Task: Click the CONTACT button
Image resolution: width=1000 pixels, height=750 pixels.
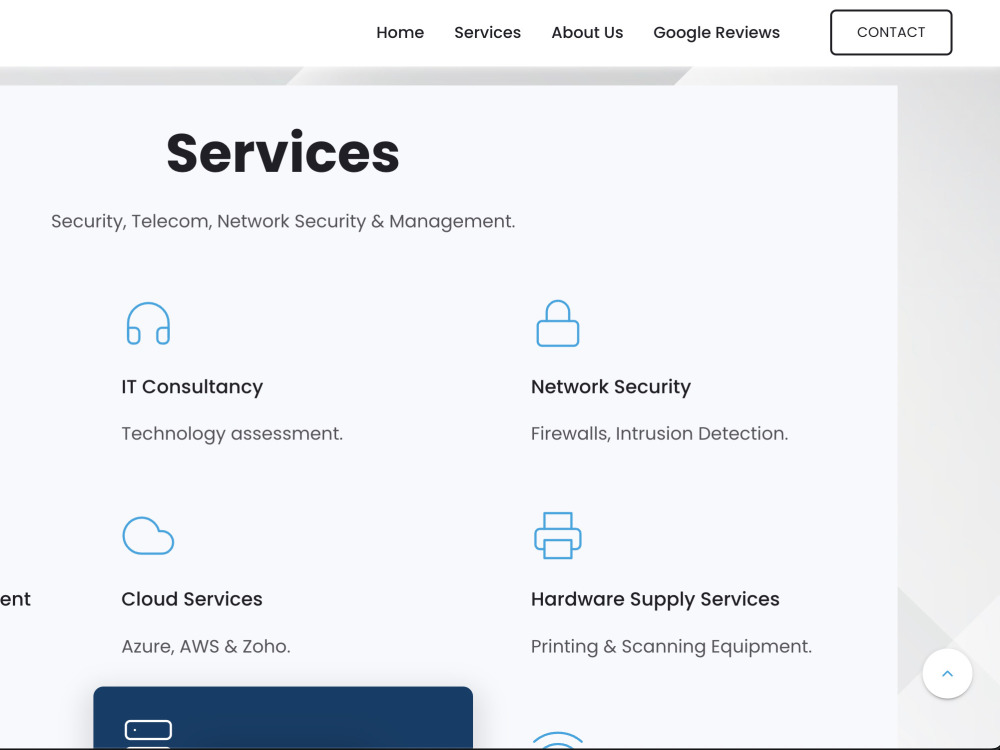Action: [891, 33]
